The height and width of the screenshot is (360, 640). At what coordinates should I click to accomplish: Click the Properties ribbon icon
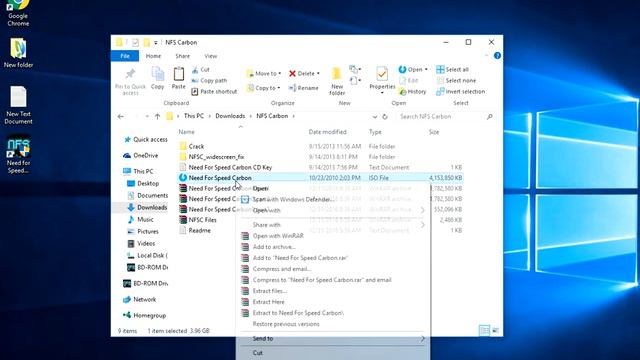(382, 75)
